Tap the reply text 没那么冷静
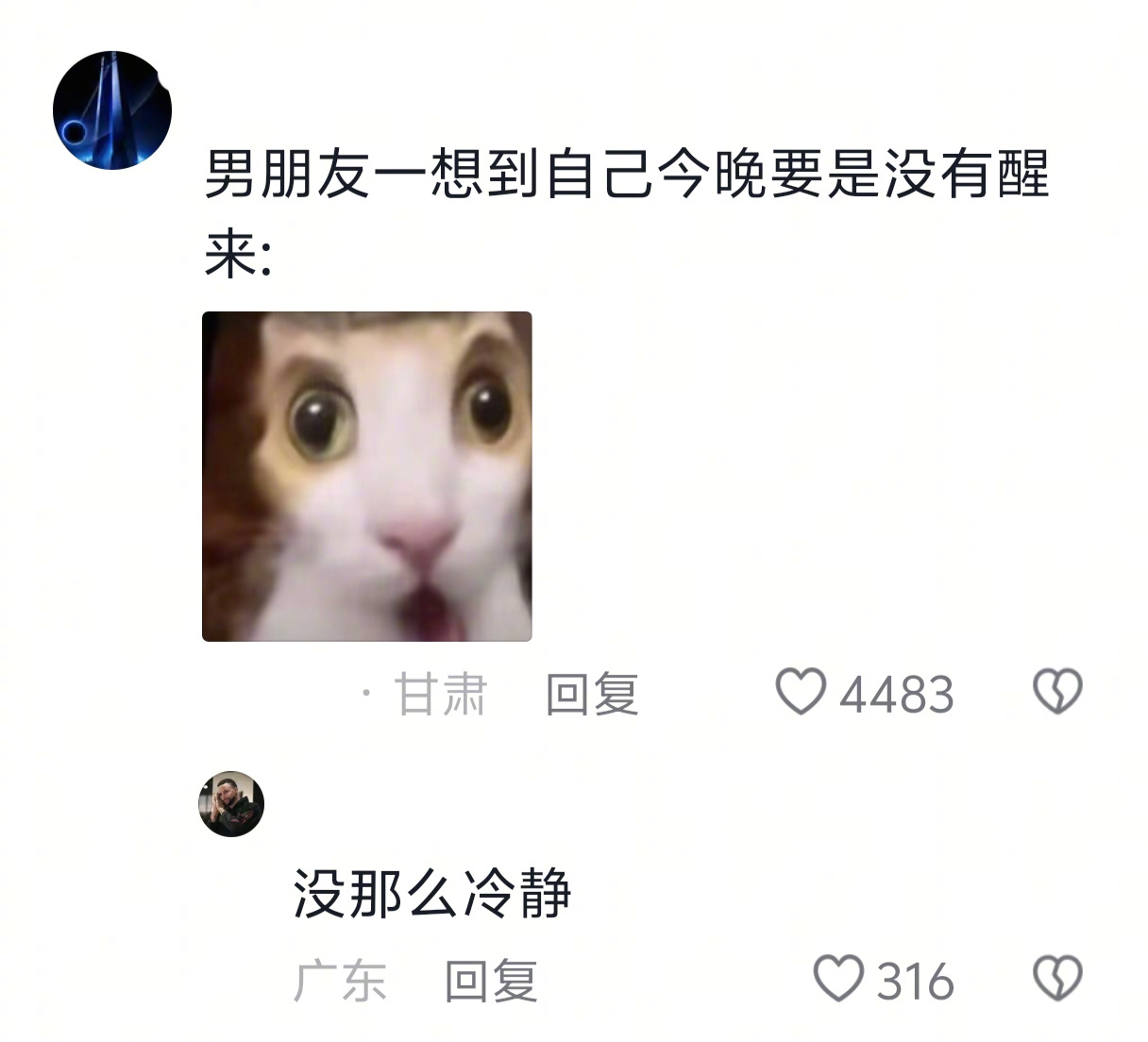 click(x=432, y=893)
